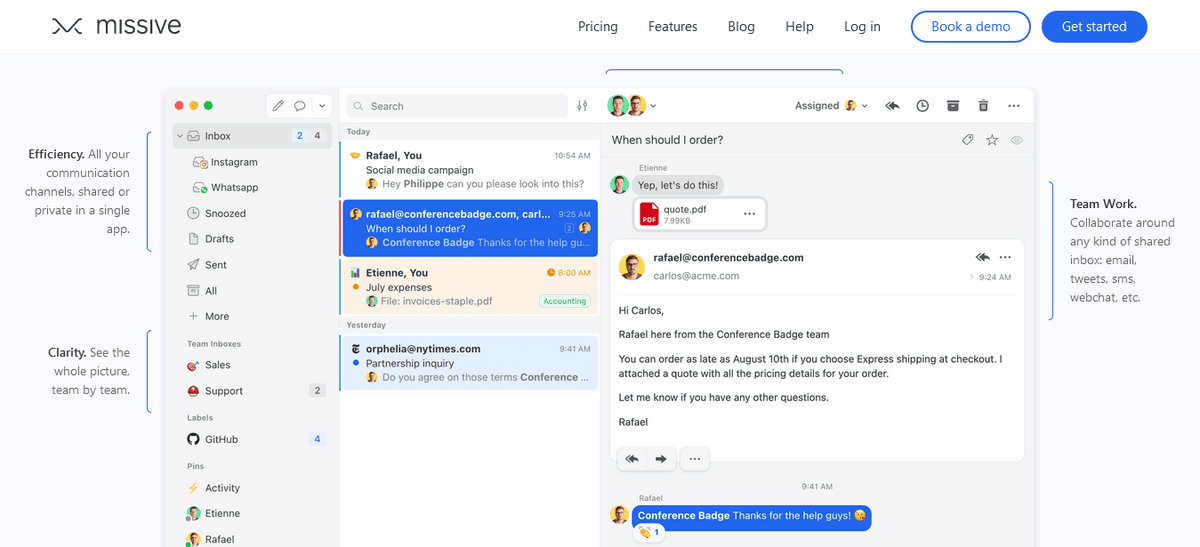This screenshot has height=547, width=1200.
Task: Collapse the Inbox folder tree
Action: point(180,136)
